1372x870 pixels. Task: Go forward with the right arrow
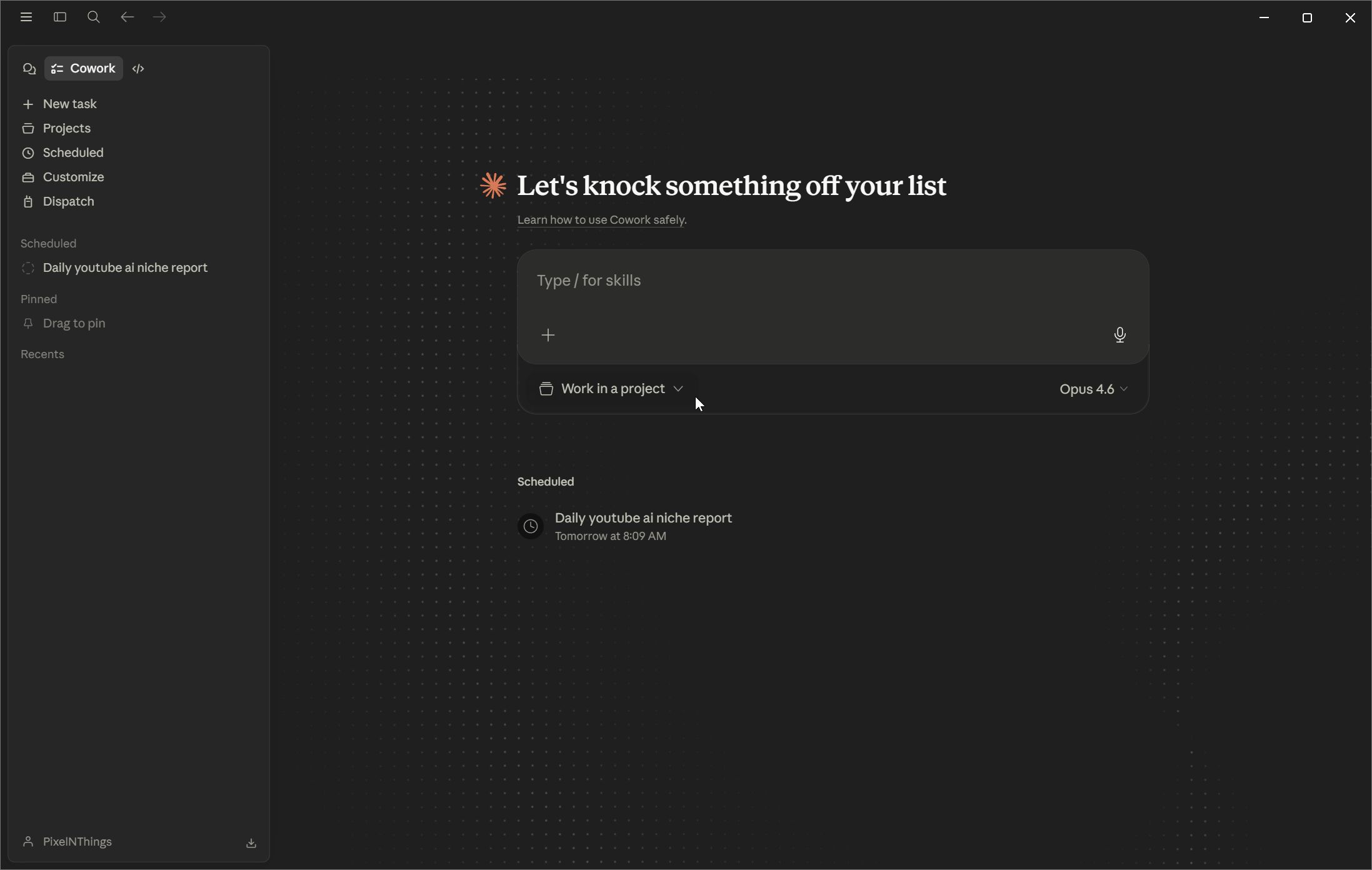[160, 17]
